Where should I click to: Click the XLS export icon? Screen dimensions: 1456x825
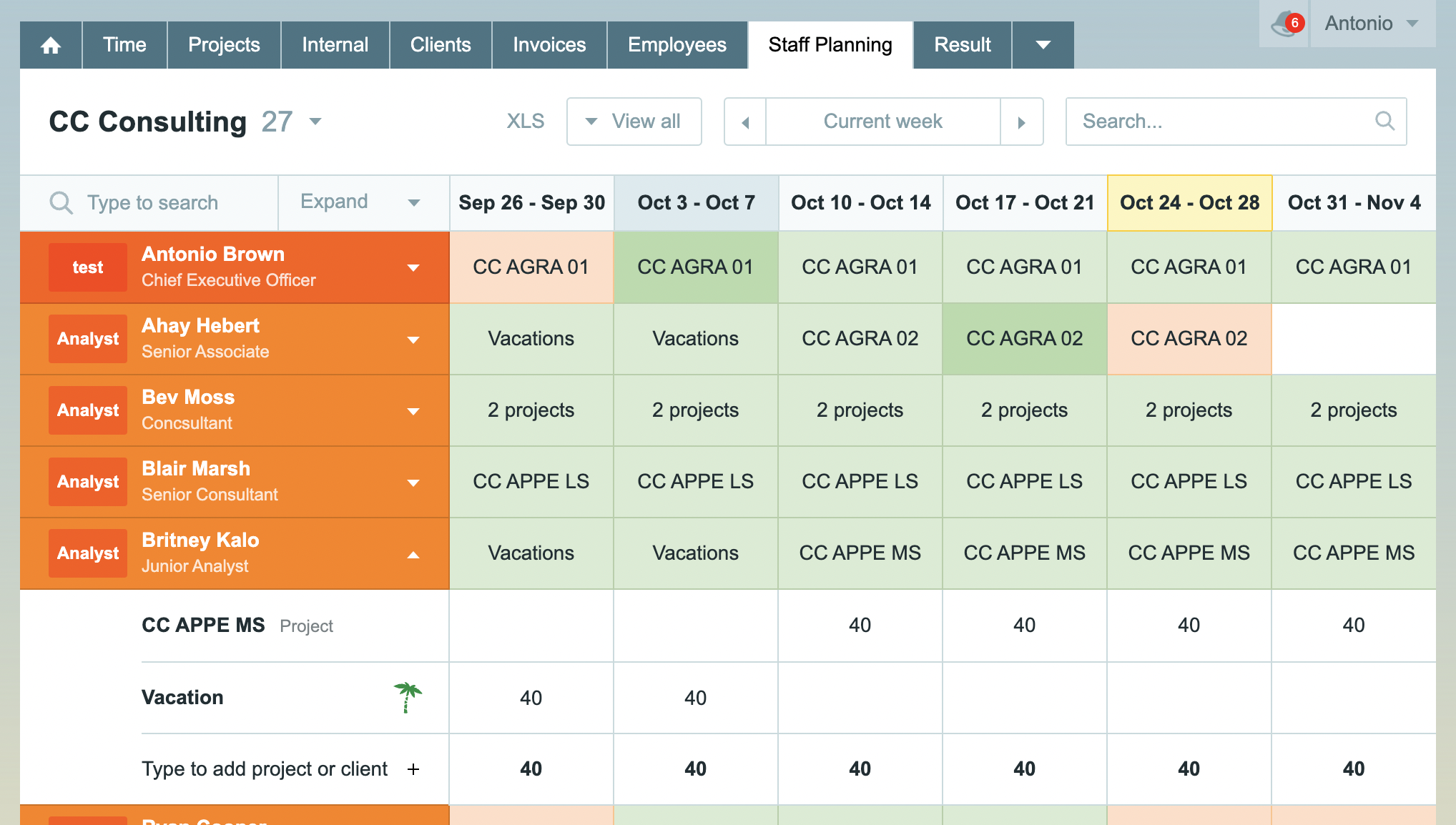pos(523,121)
